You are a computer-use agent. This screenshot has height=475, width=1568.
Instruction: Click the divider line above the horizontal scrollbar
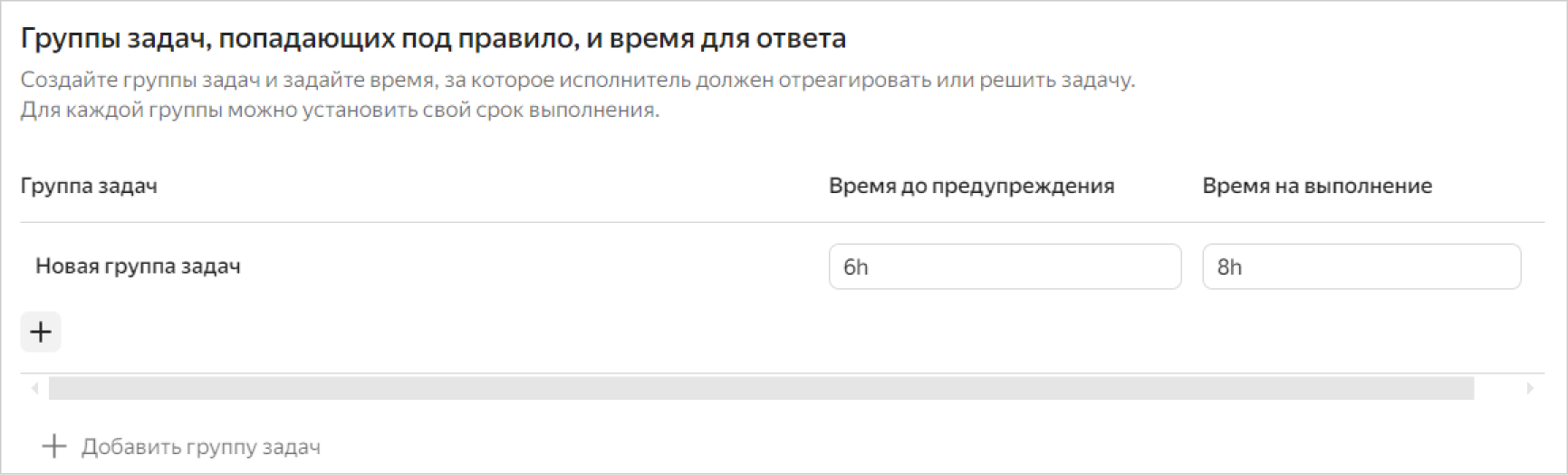(779, 373)
